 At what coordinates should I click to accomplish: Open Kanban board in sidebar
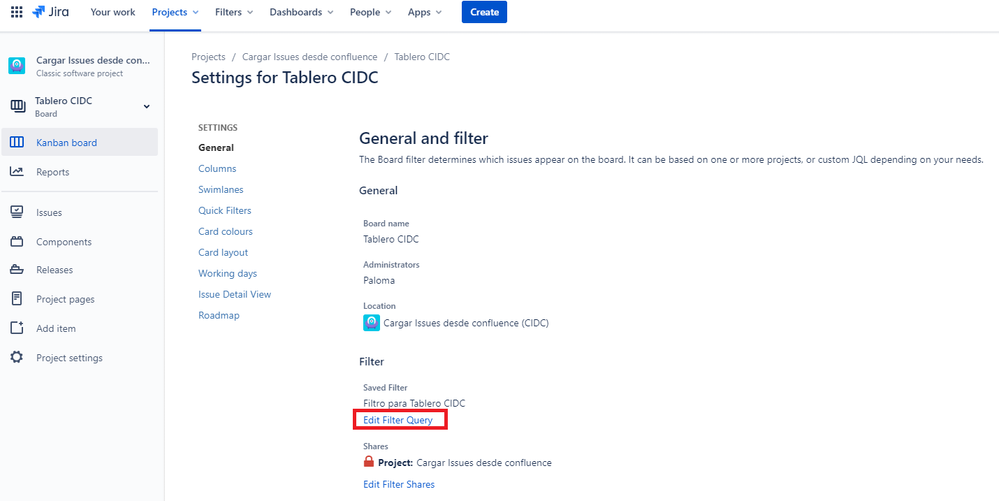click(x=80, y=142)
